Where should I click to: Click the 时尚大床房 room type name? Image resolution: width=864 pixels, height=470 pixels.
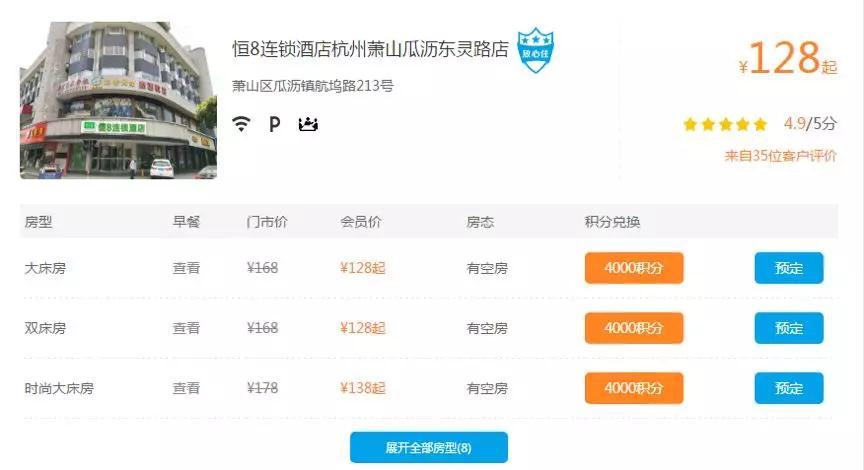point(59,388)
